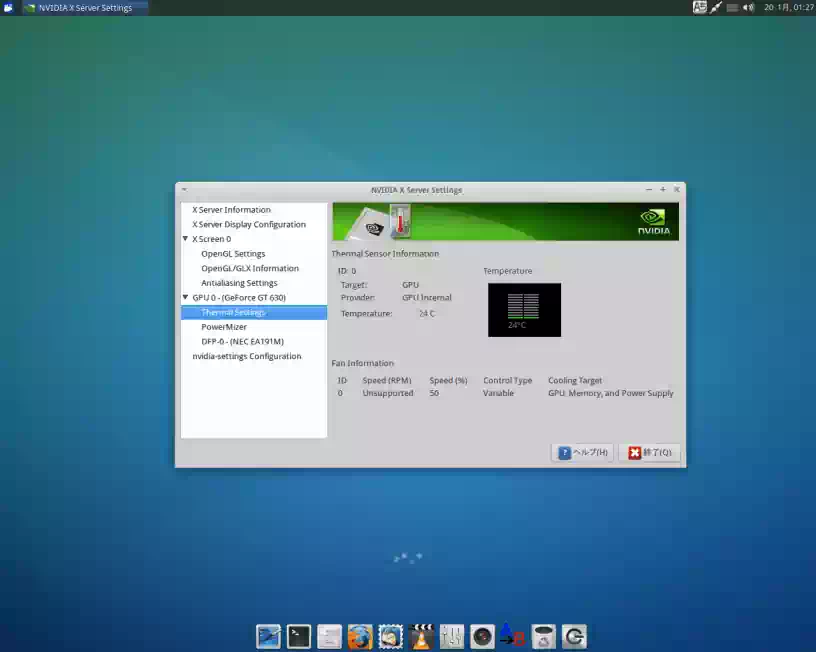The image size is (816, 652).
Task: Click the thermometer graphic in the banner
Action: pyautogui.click(x=401, y=221)
